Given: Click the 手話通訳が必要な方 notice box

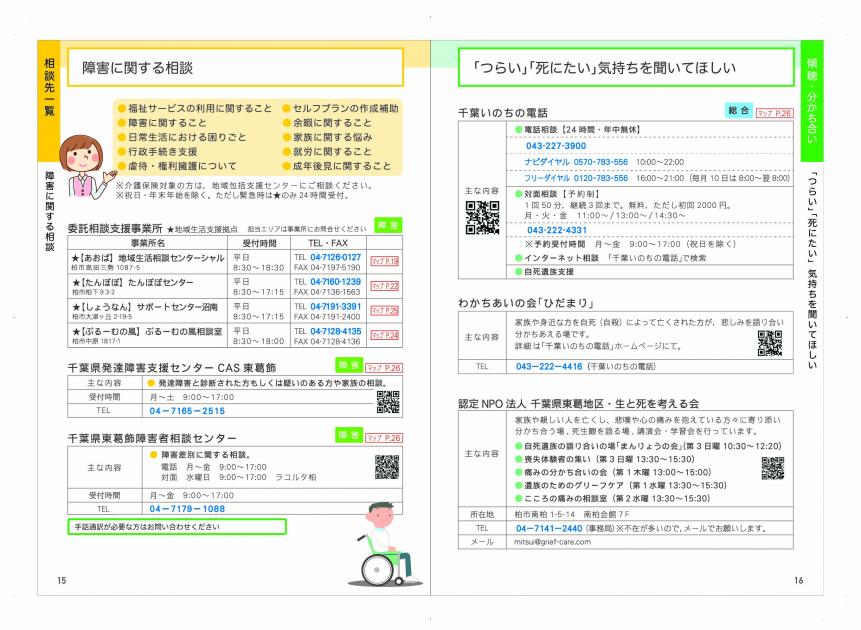Looking at the screenshot, I should pos(177,526).
